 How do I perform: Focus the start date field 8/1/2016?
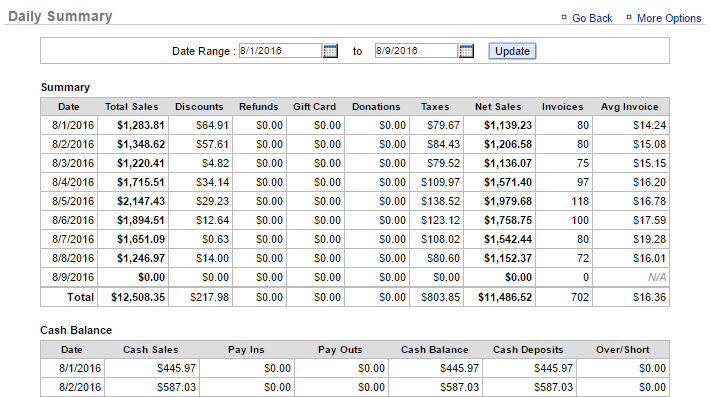tap(280, 50)
